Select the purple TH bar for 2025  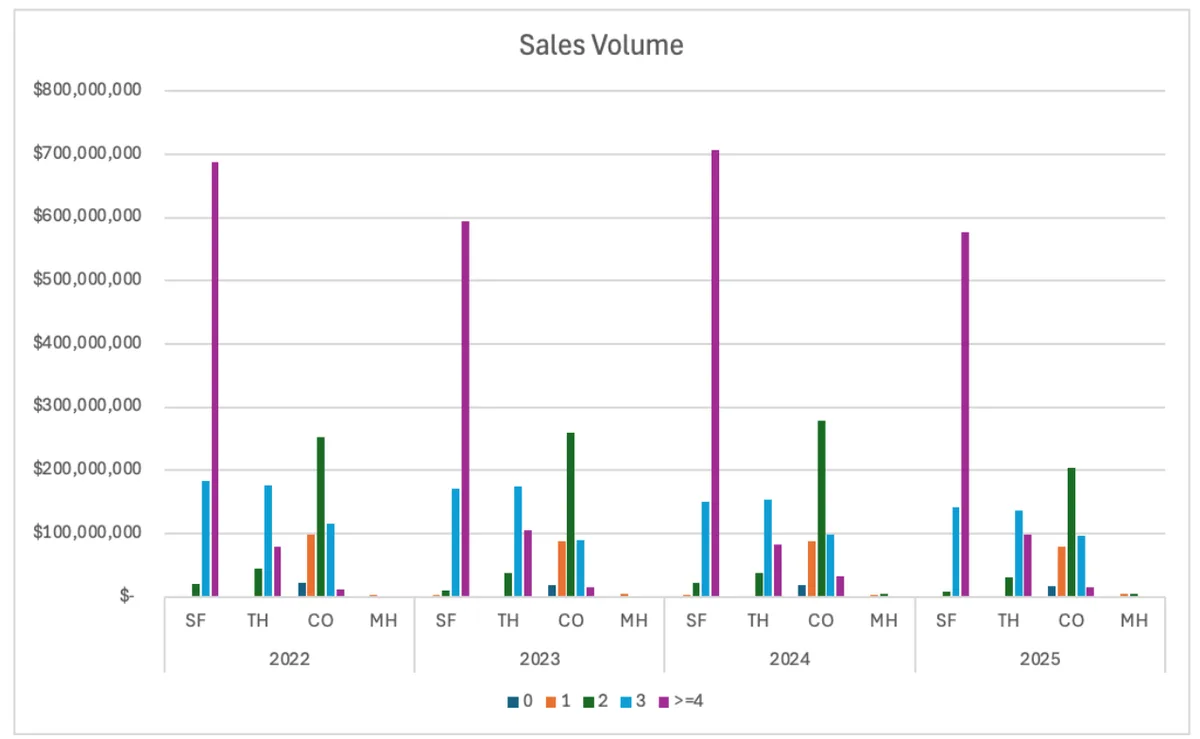coord(1028,565)
